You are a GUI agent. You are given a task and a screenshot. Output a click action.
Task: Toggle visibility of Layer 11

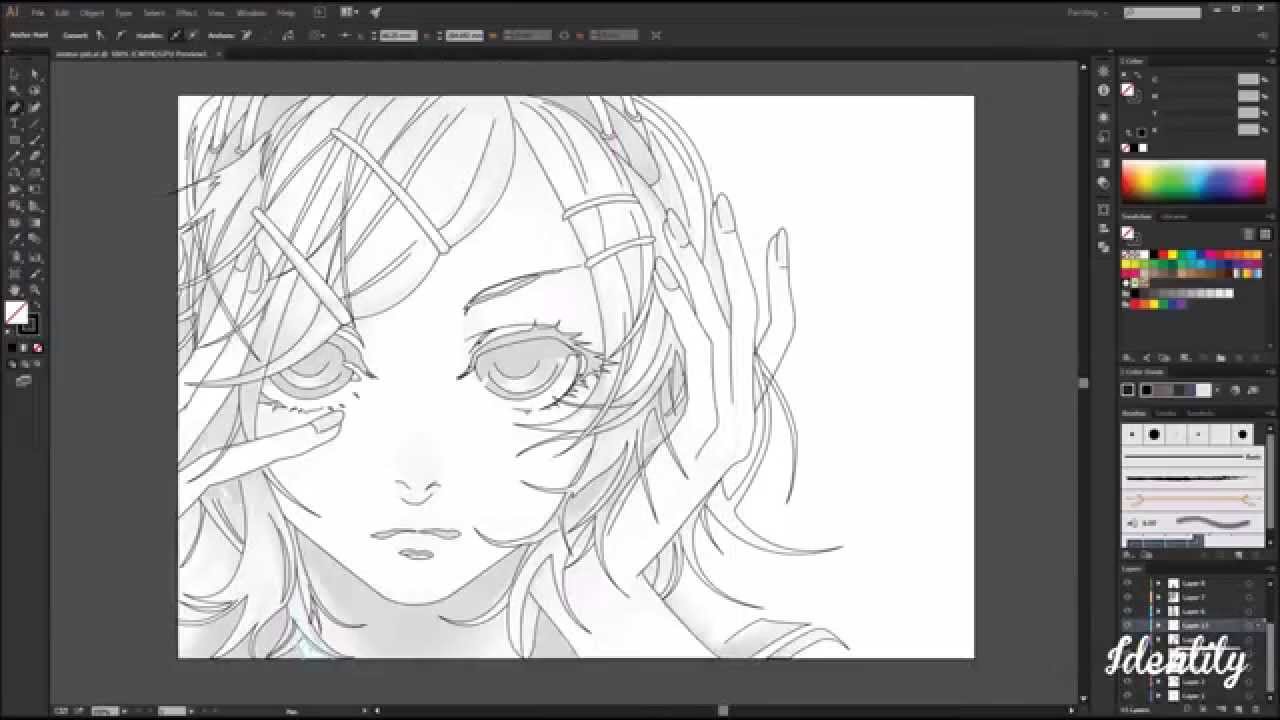point(1125,624)
